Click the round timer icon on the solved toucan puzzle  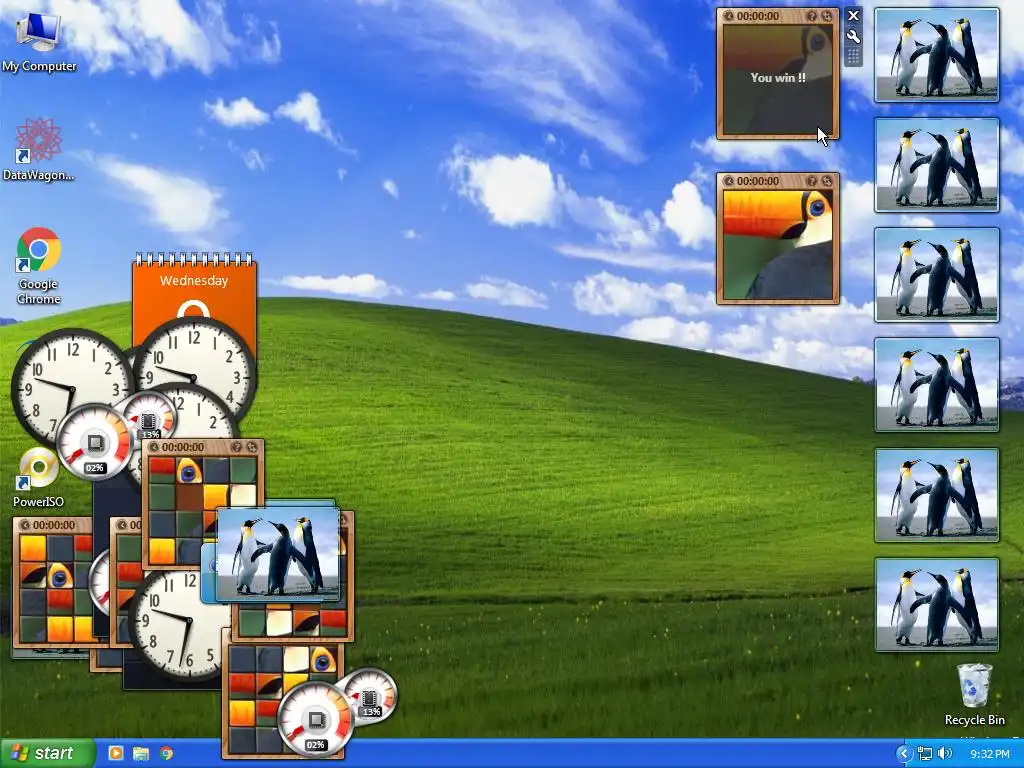pos(729,181)
